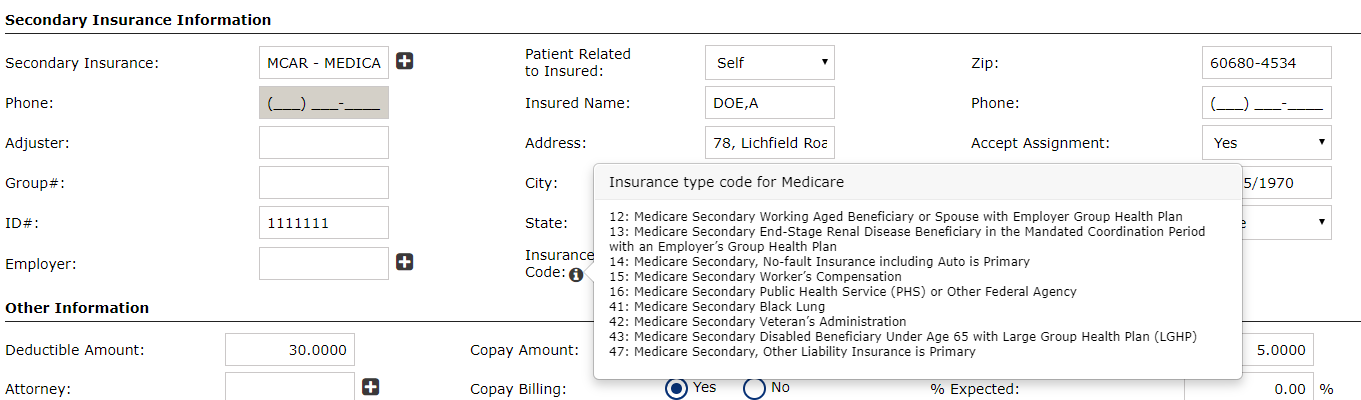The image size is (1361, 400).
Task: Click plus icon next to Employer field
Action: point(405,262)
